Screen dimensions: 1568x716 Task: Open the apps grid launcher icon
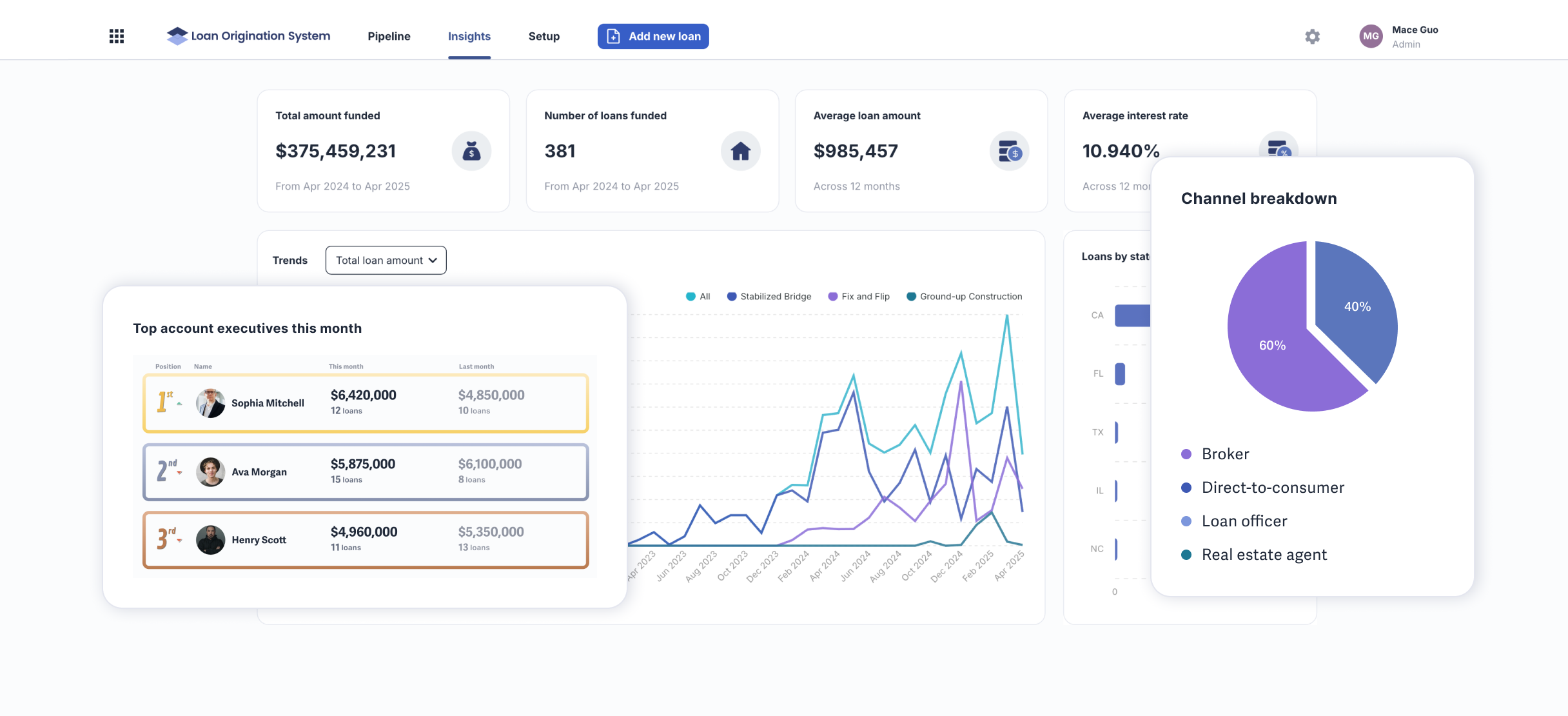click(x=117, y=36)
